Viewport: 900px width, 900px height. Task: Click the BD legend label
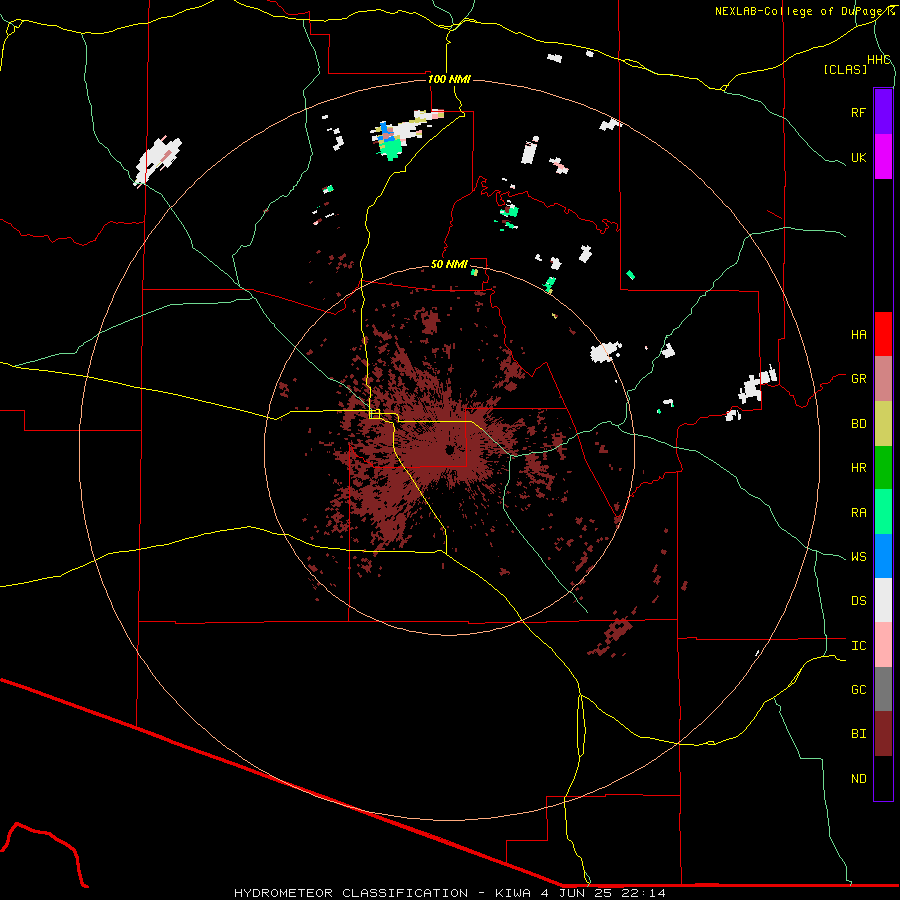(858, 424)
